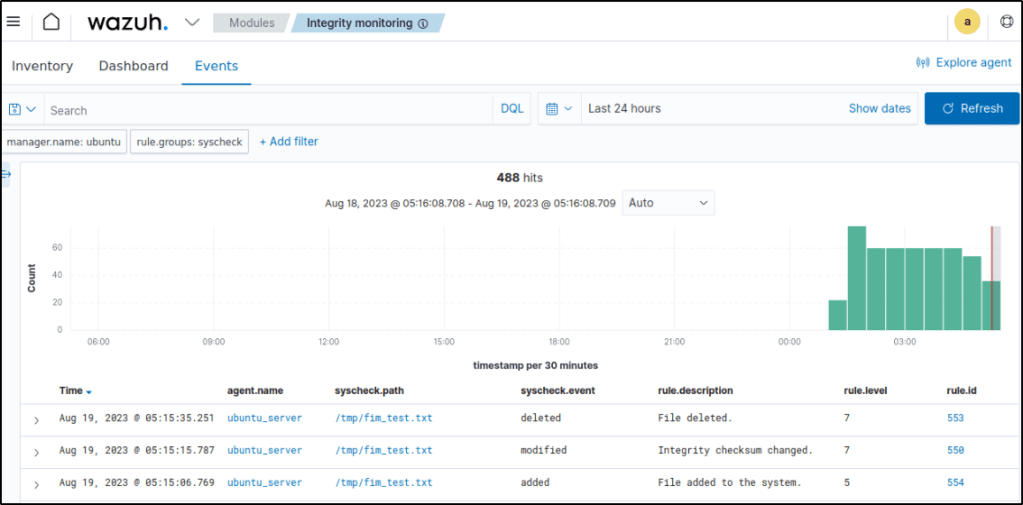Open the calendar quick date menu
The width and height of the screenshot is (1023, 505).
559,108
